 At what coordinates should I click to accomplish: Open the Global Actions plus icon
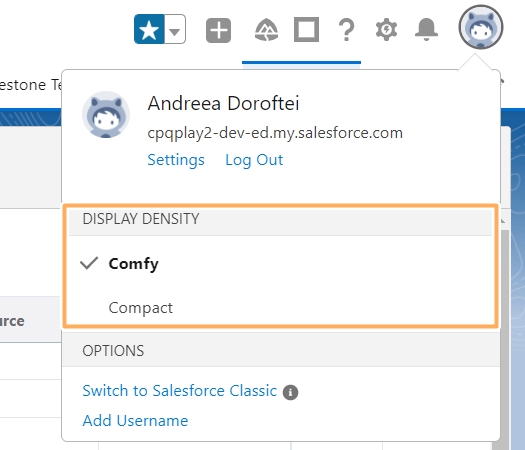tap(218, 30)
